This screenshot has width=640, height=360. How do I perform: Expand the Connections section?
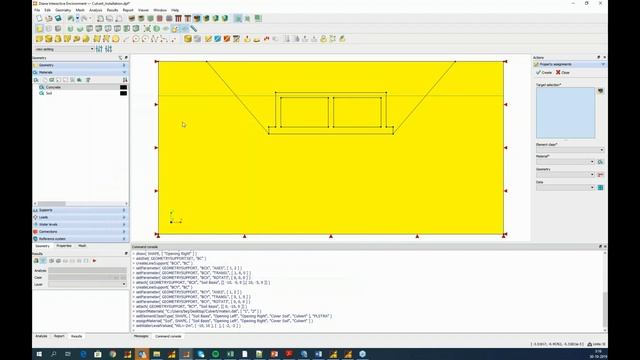pyautogui.click(x=80, y=231)
